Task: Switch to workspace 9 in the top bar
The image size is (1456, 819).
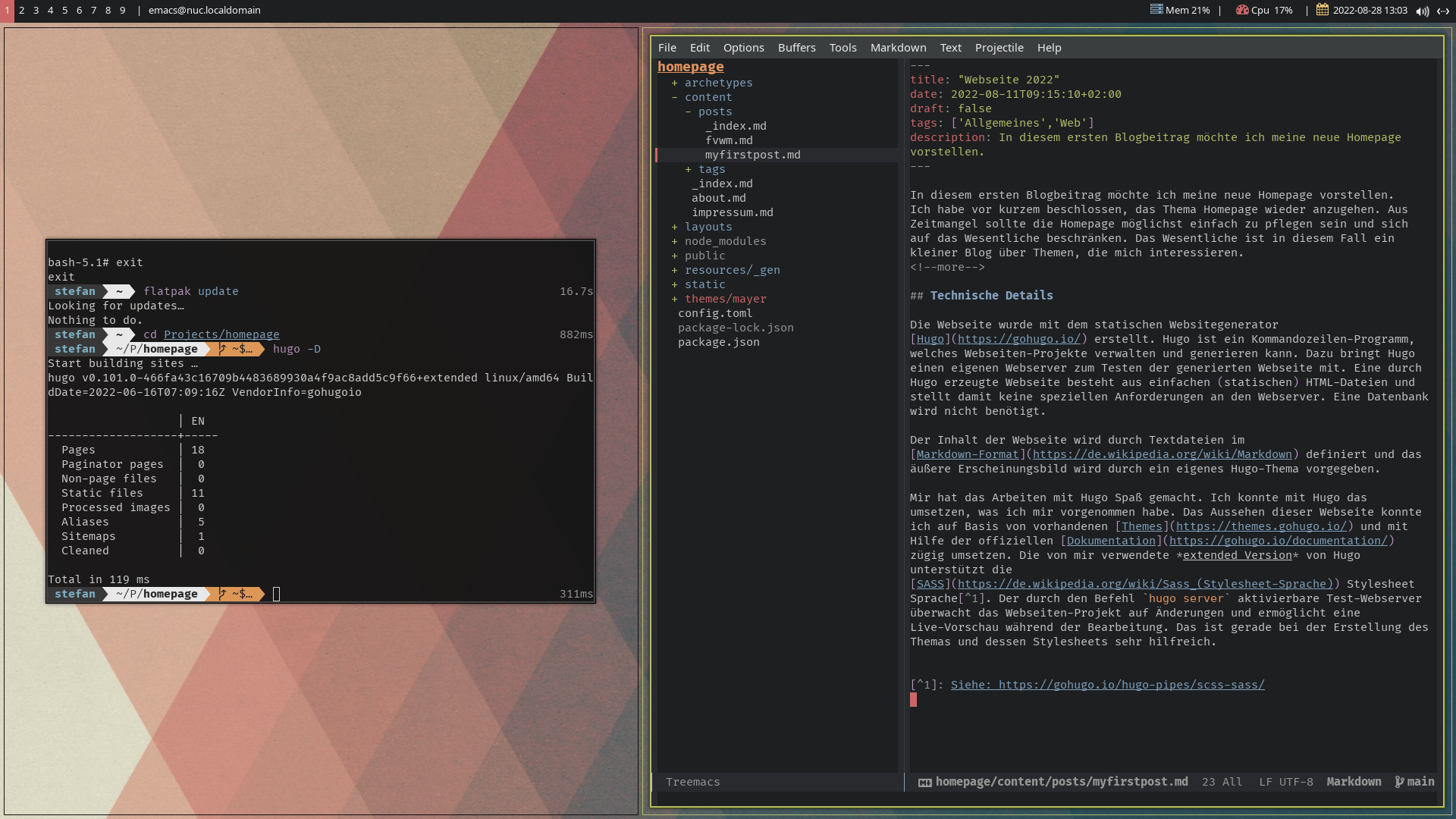Action: pos(122,11)
